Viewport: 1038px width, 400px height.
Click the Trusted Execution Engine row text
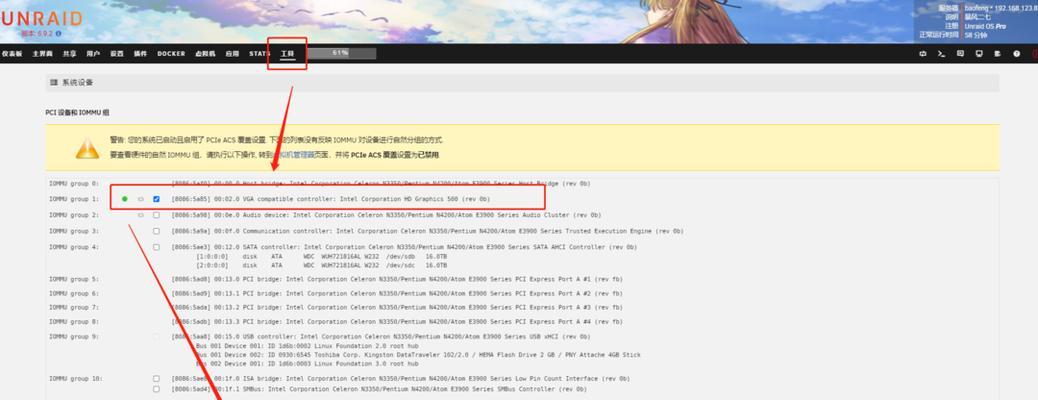tap(428, 231)
